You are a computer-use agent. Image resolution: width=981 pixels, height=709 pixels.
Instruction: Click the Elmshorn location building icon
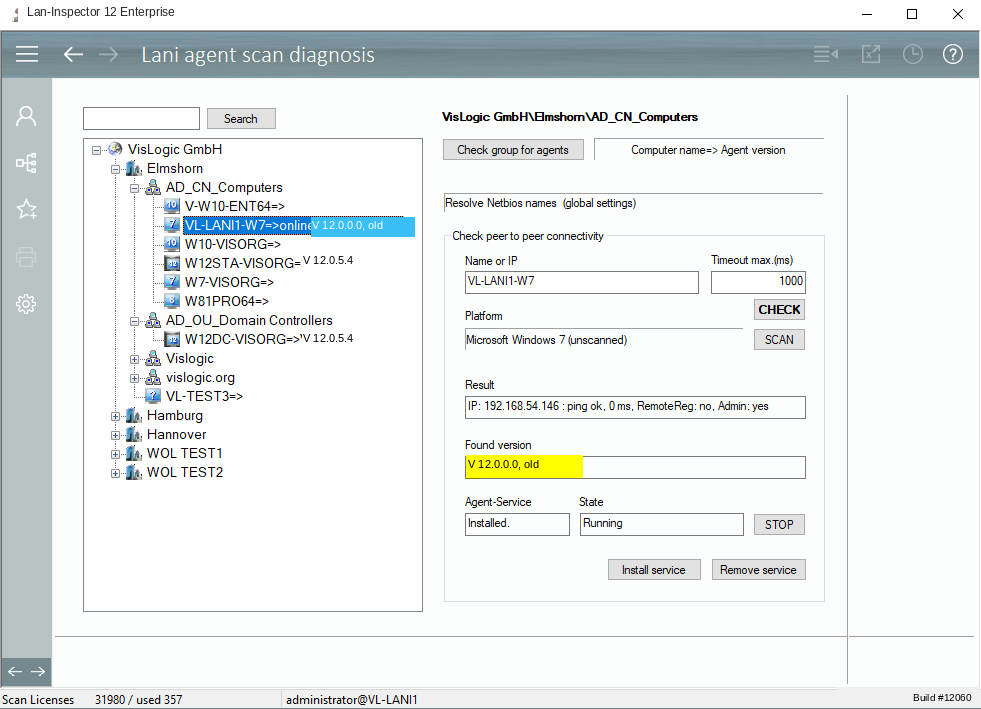point(134,168)
